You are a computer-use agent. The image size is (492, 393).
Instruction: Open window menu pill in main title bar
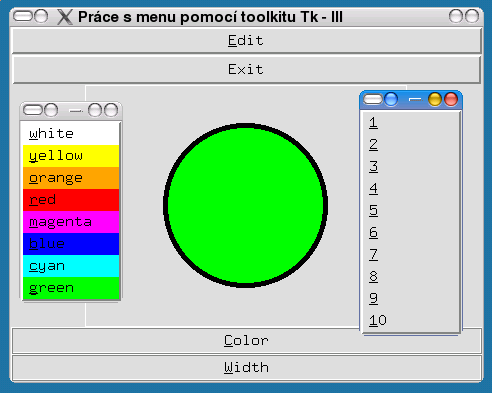23,16
